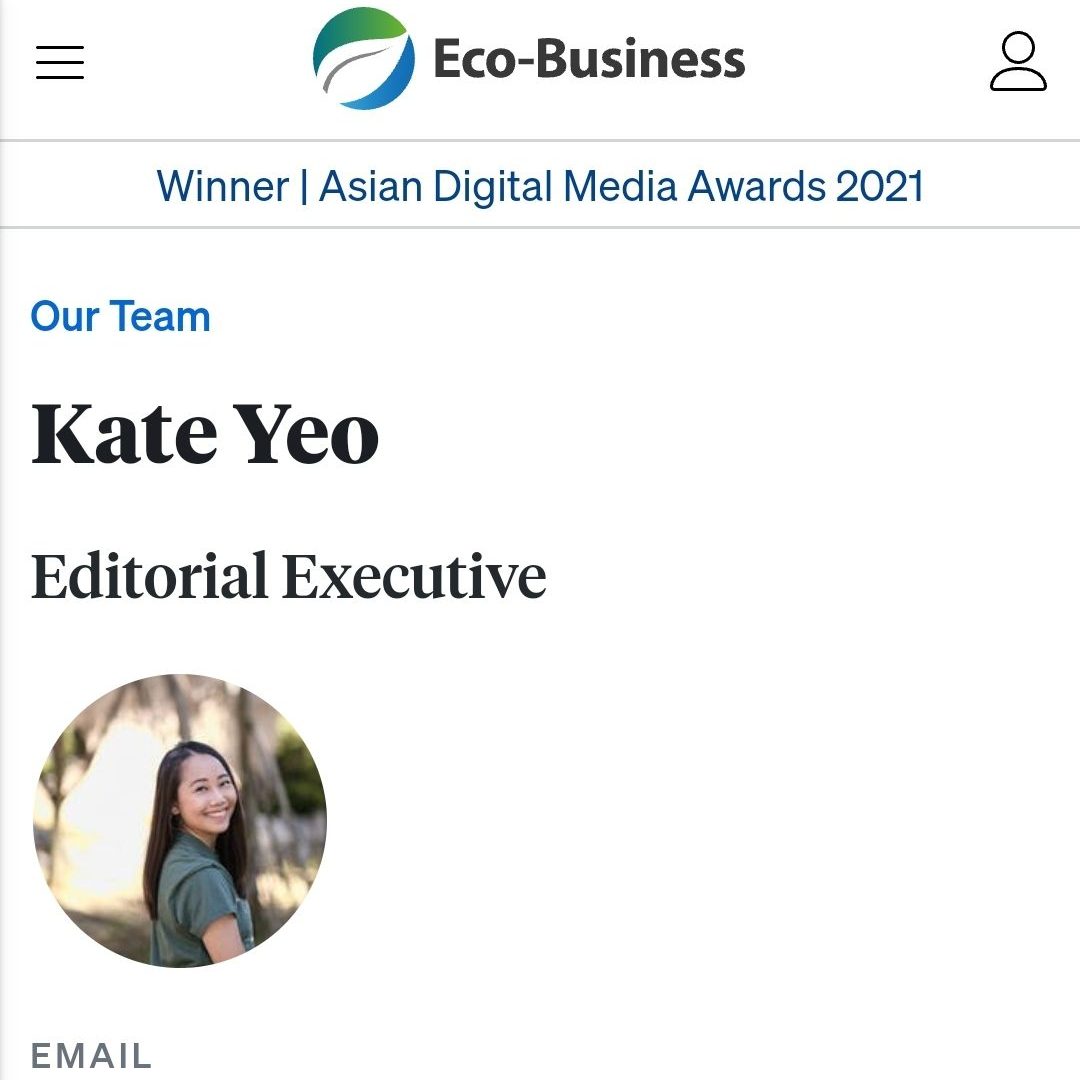Select the Editorial Executive job title

coord(289,577)
